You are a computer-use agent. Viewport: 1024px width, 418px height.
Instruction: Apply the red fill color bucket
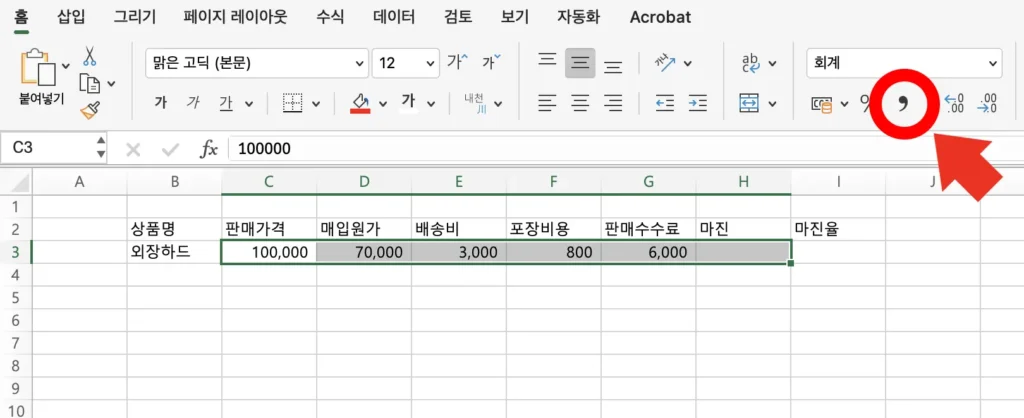pyautogui.click(x=360, y=103)
